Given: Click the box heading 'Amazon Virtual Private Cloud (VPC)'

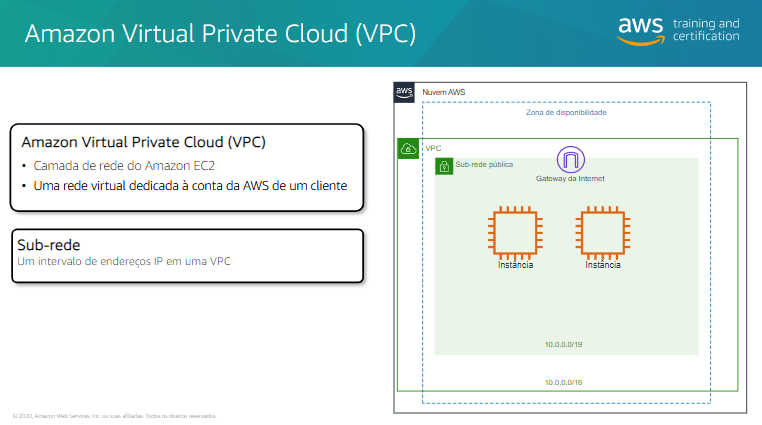Looking at the screenshot, I should click(143, 142).
